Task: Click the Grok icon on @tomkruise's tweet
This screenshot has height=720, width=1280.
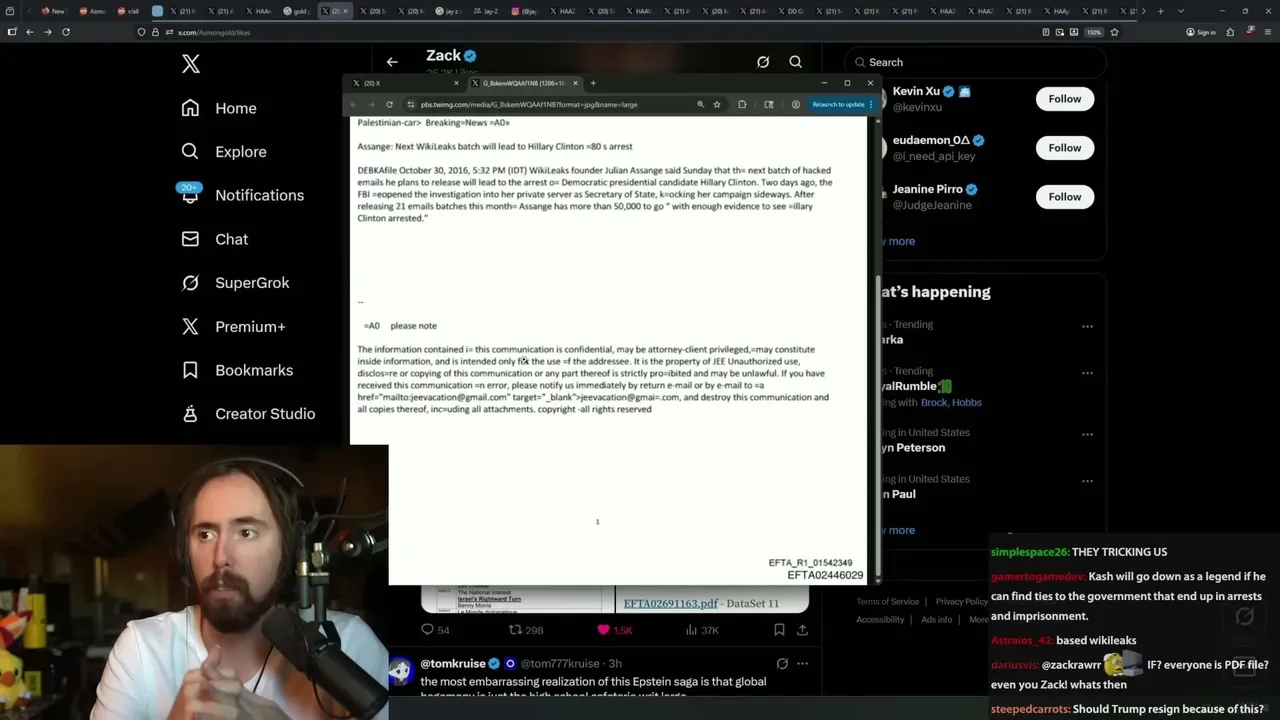Action: [782, 663]
